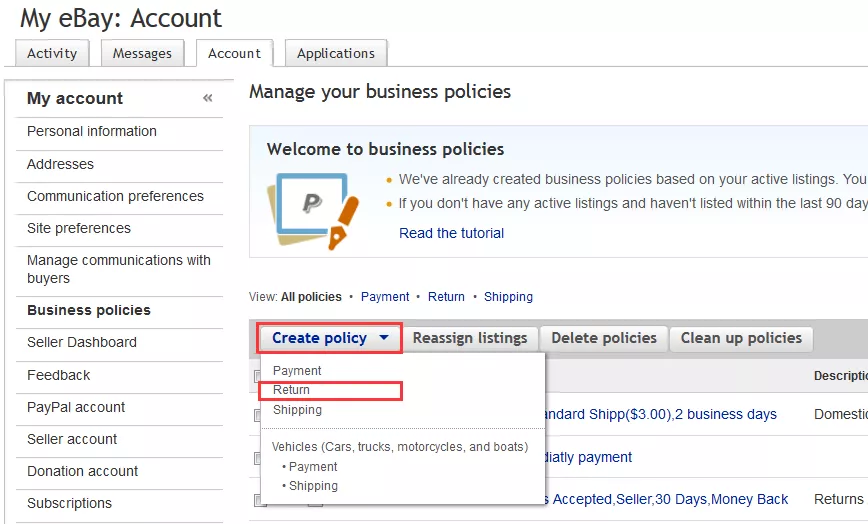Click the Create policy dropdown arrow
The width and height of the screenshot is (868, 524).
pos(384,338)
